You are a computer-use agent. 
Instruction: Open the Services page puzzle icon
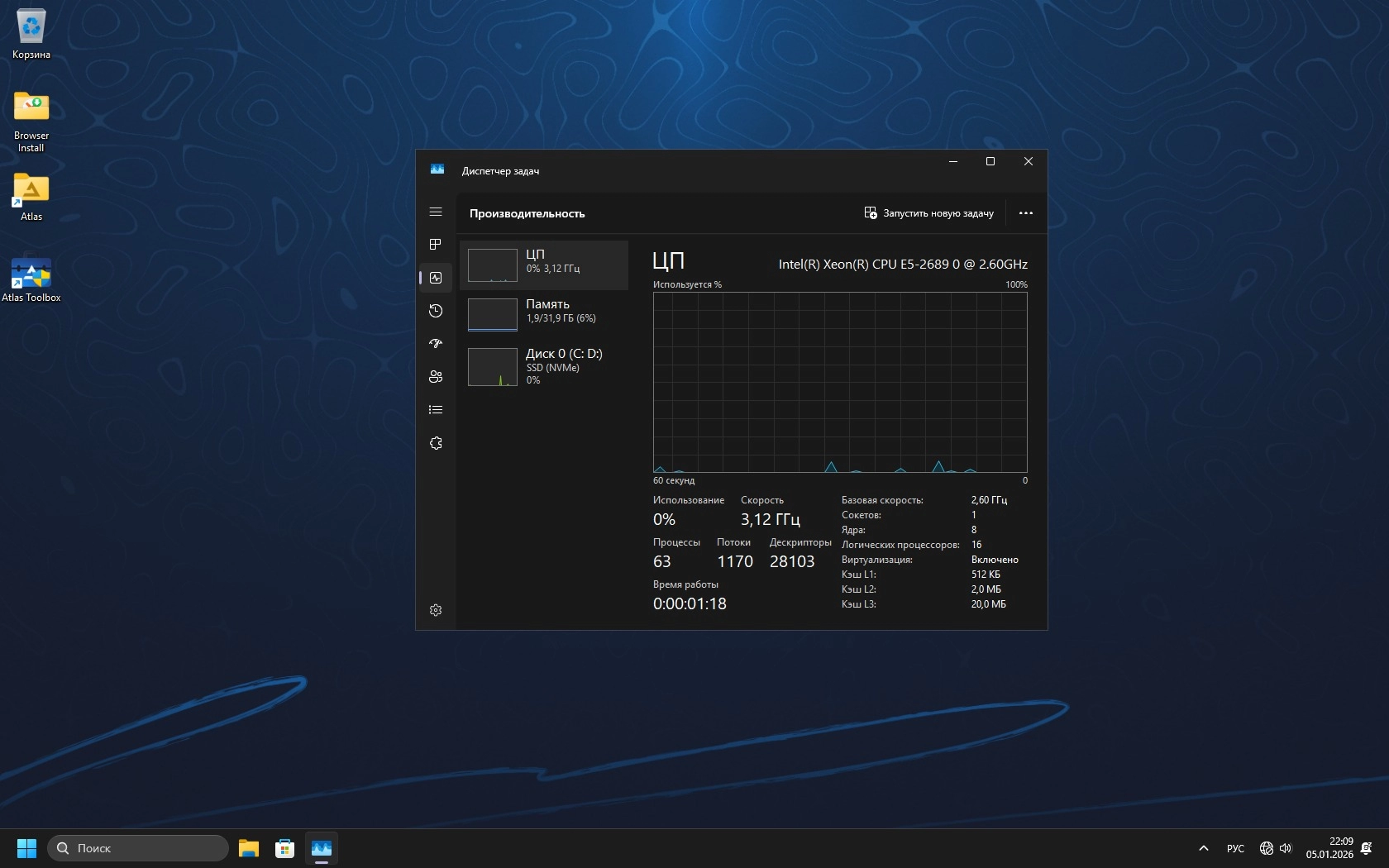pos(436,443)
